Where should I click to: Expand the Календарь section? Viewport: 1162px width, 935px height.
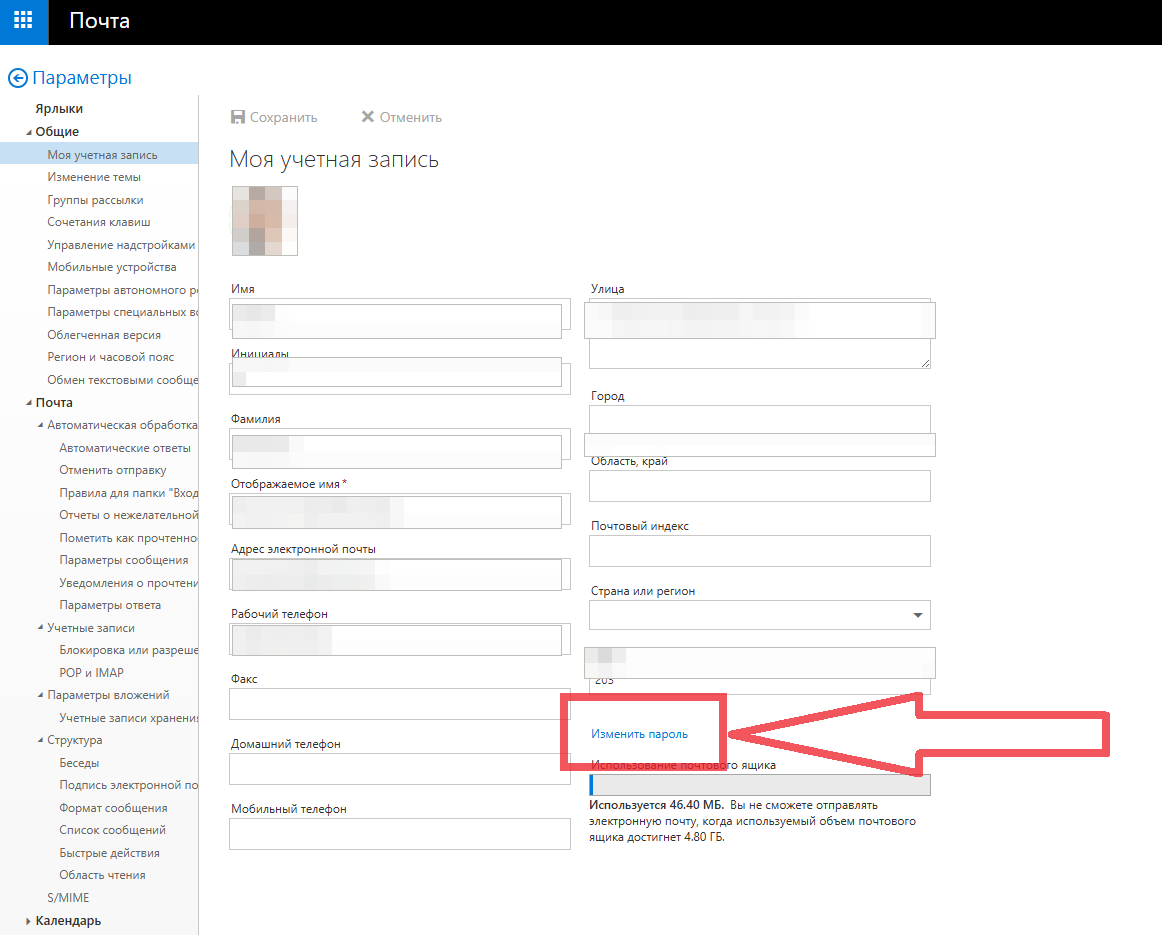coord(29,921)
